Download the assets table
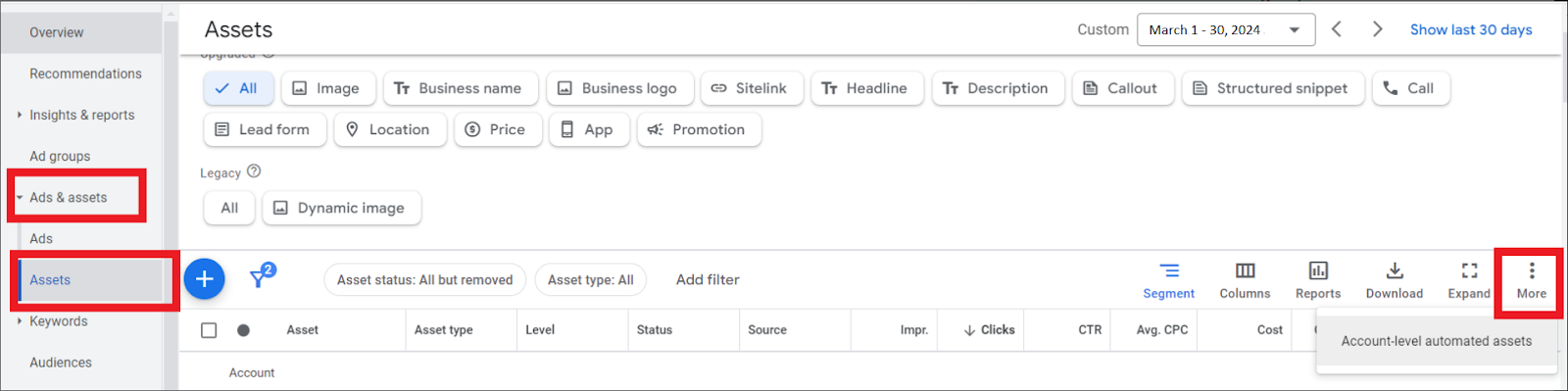This screenshot has height=391, width=1568. point(1395,280)
